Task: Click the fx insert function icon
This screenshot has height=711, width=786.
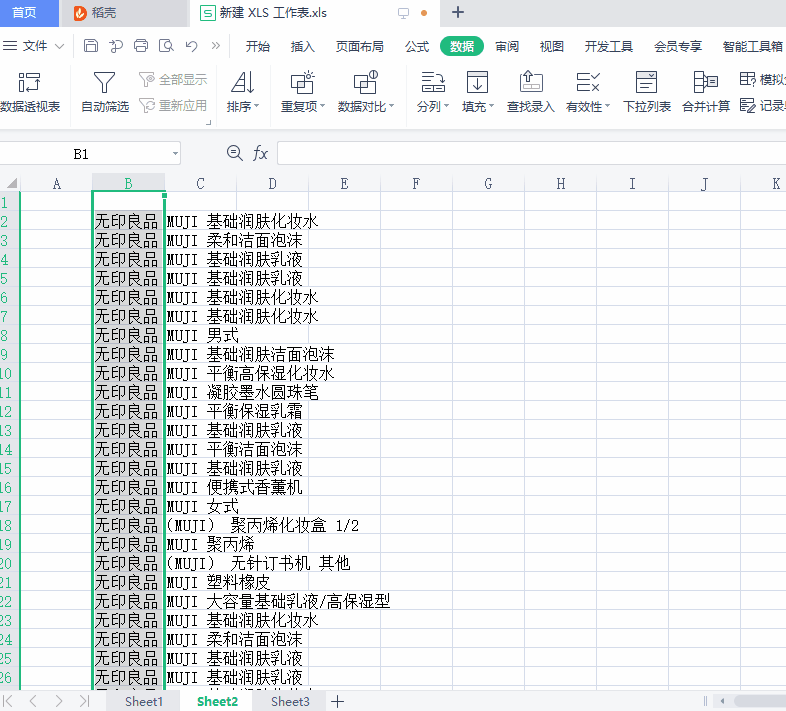Action: click(260, 153)
